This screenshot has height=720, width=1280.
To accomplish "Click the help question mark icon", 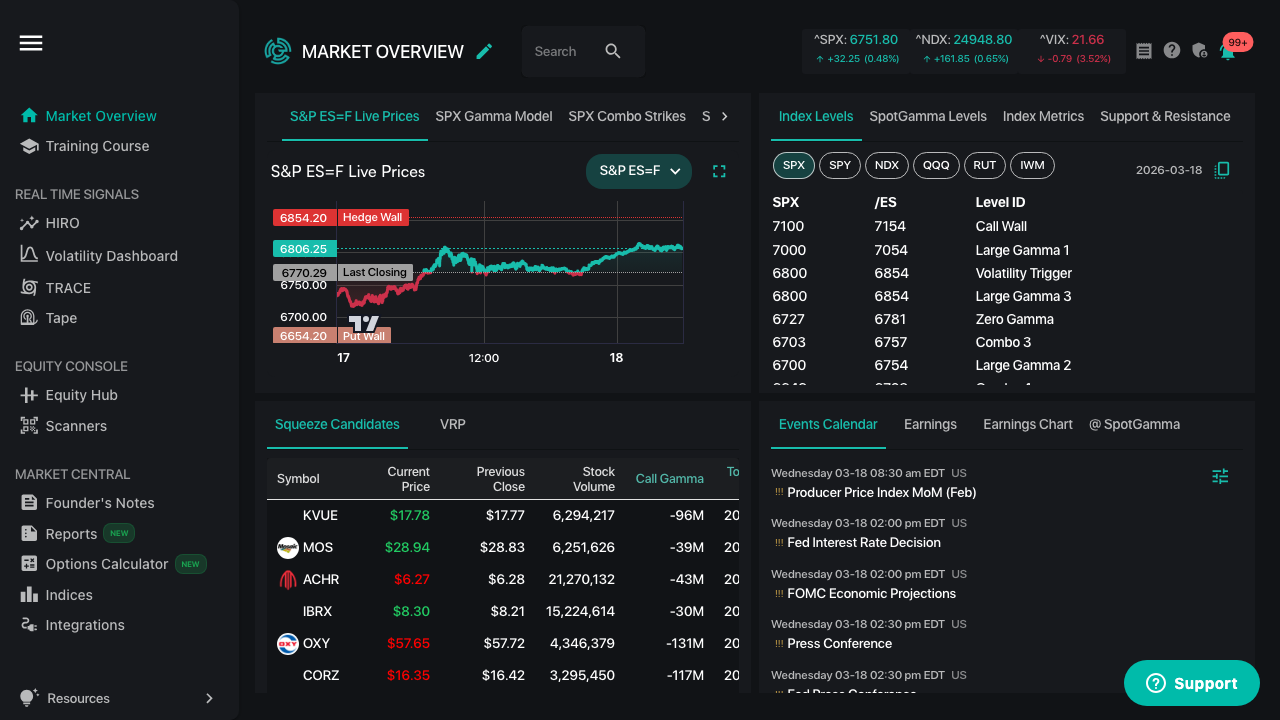I will pos(1172,51).
